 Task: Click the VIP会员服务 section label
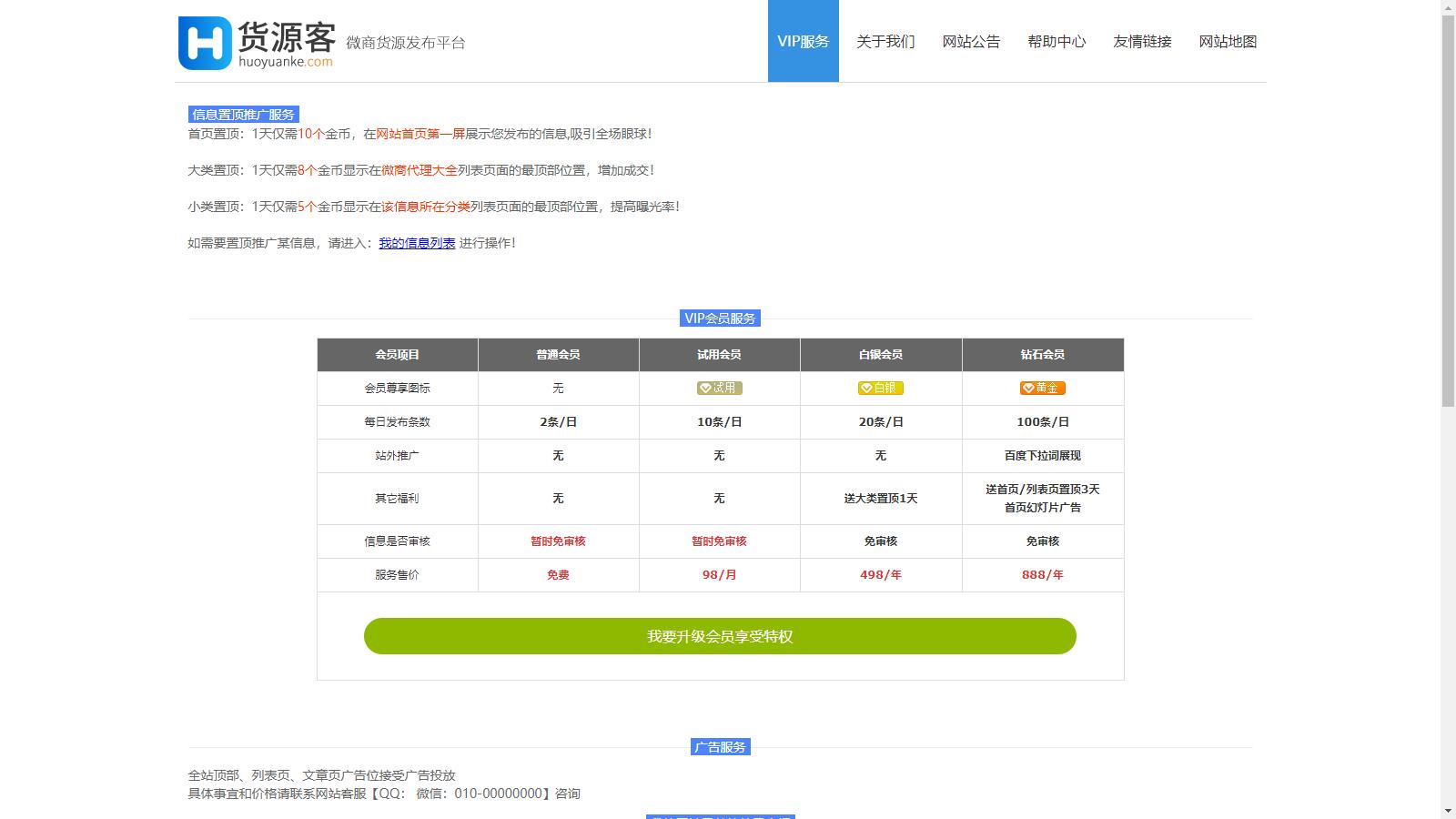tap(720, 318)
